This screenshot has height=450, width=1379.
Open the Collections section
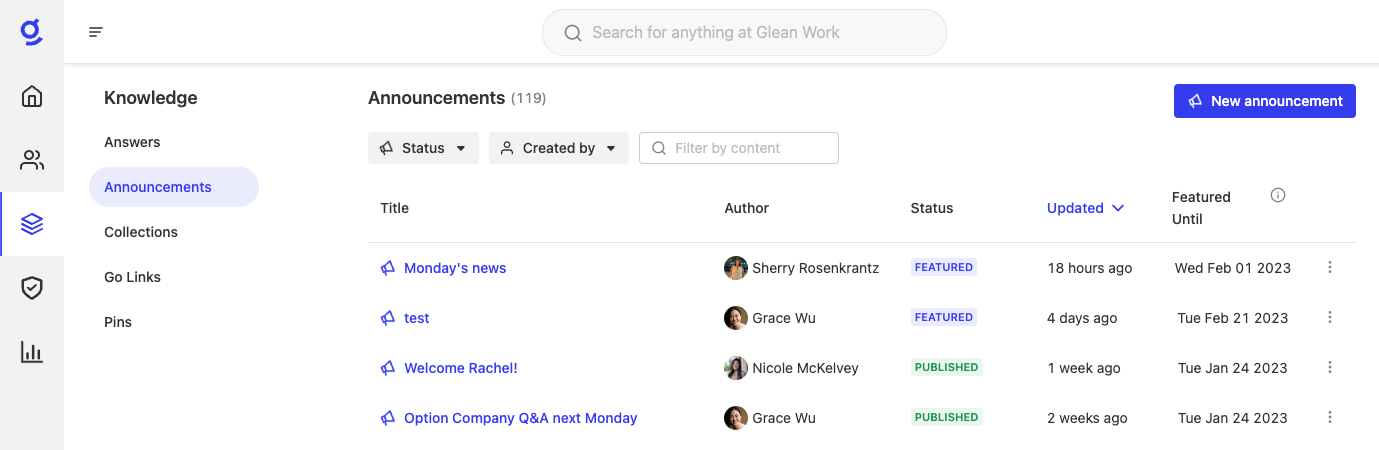pos(141,232)
